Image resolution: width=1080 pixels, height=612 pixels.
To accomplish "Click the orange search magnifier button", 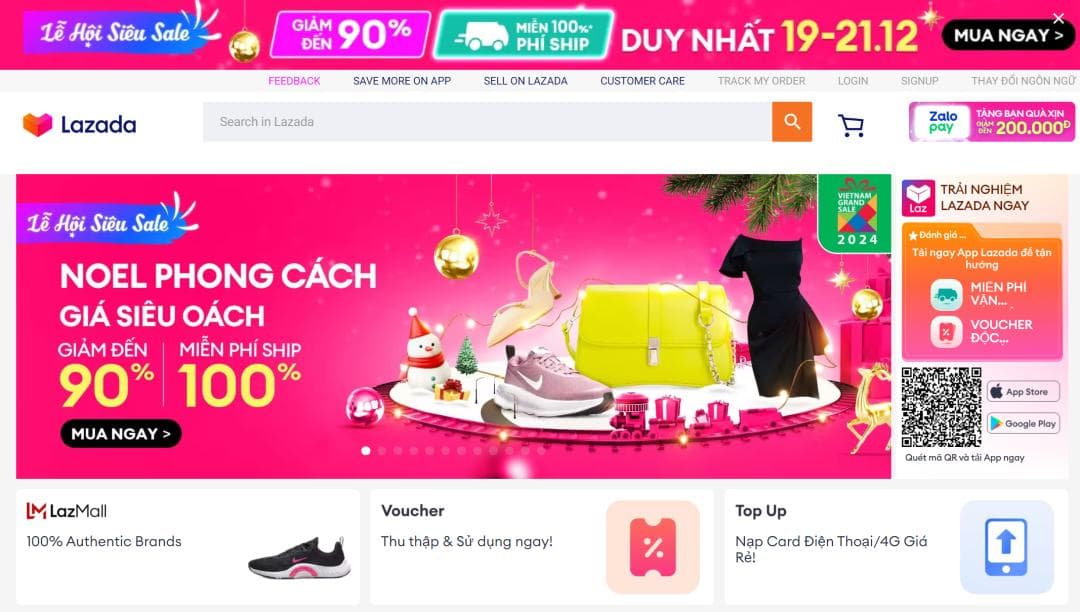I will (791, 122).
